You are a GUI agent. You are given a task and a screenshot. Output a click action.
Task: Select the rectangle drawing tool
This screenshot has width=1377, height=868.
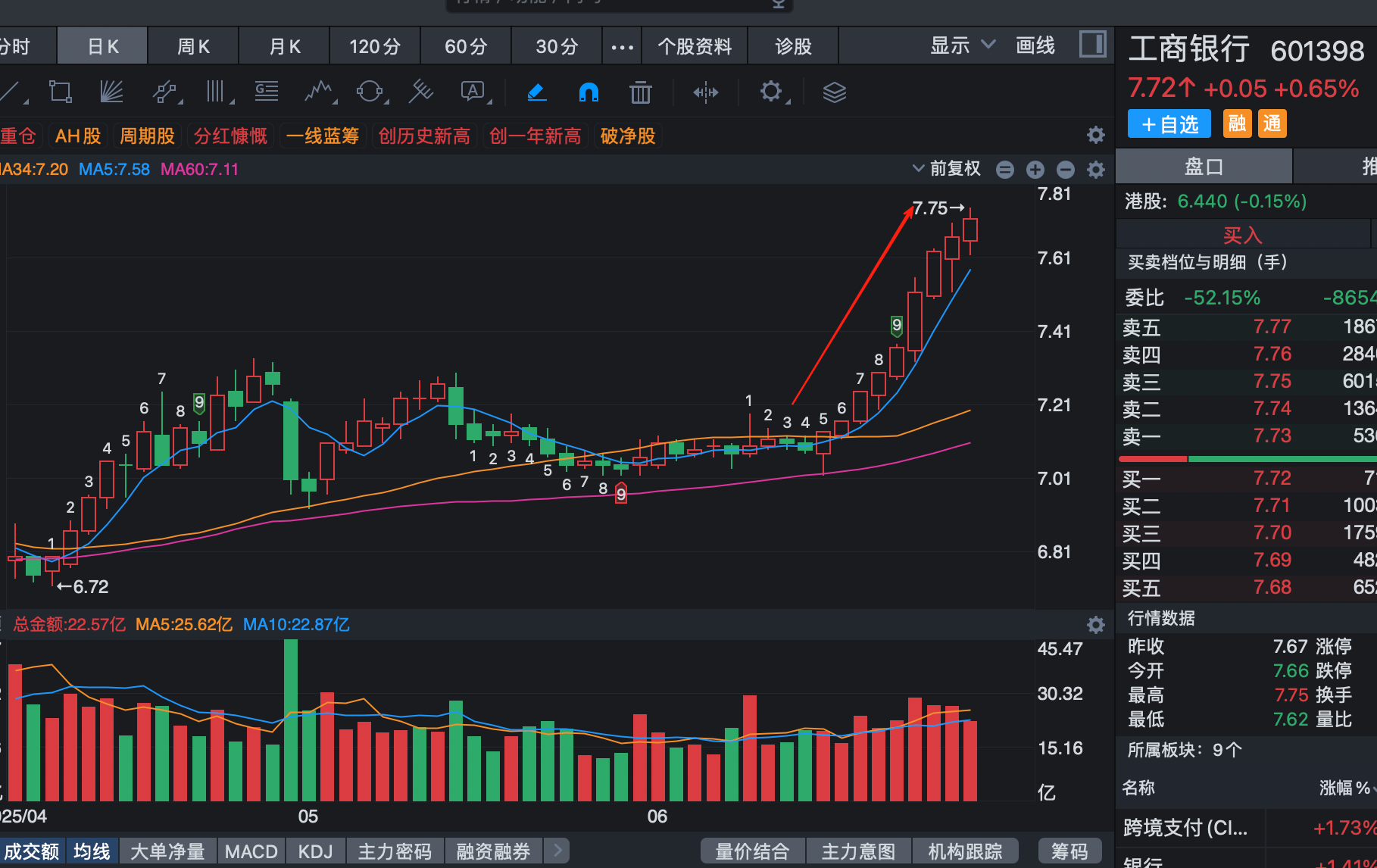61,92
